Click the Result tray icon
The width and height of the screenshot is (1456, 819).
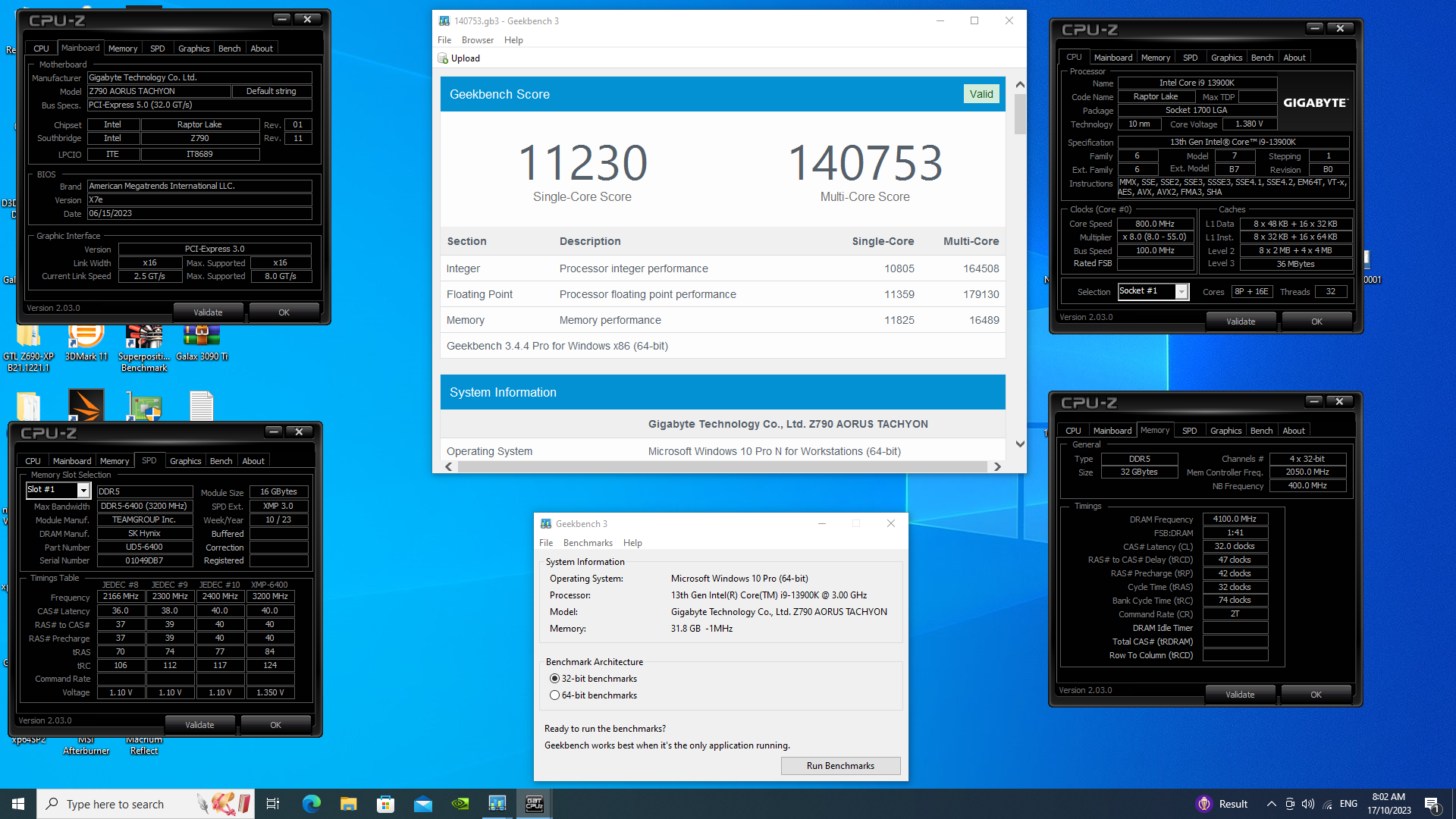tap(1222, 804)
